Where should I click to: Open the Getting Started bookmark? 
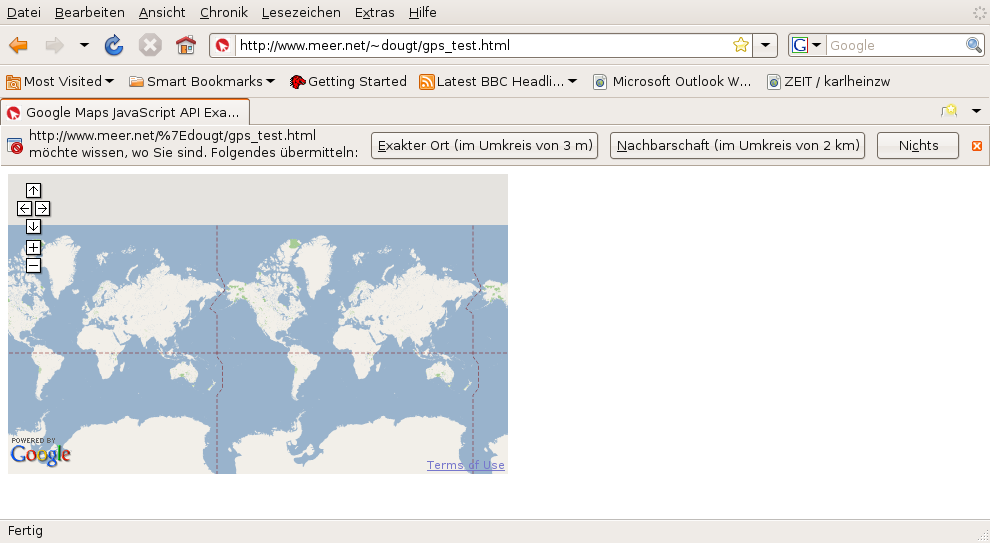tap(348, 81)
